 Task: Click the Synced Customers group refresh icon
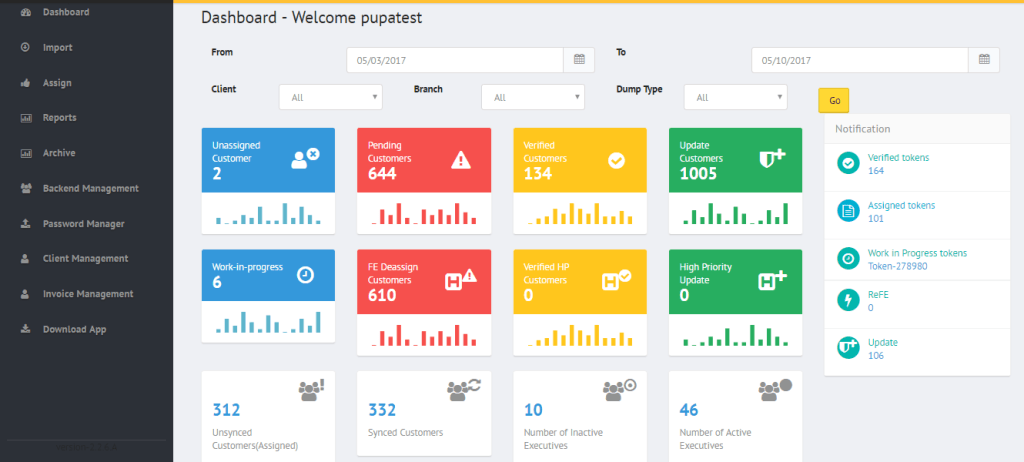click(x=464, y=389)
